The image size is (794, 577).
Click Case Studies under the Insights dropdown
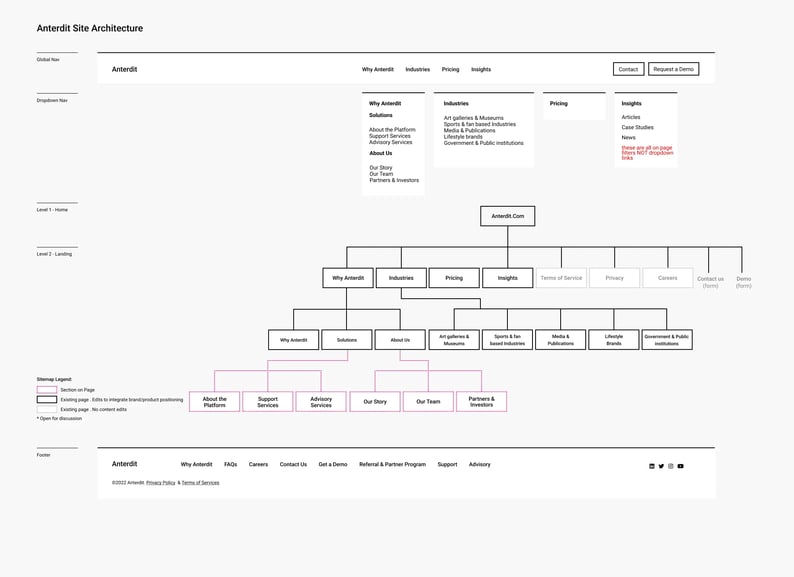638,127
